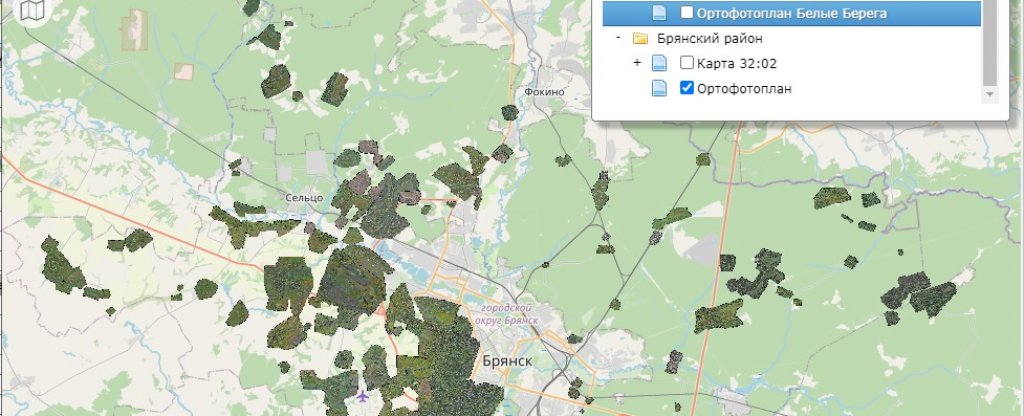Check the Карта 32:02 layer checkbox
This screenshot has width=1024, height=416.
pos(686,63)
